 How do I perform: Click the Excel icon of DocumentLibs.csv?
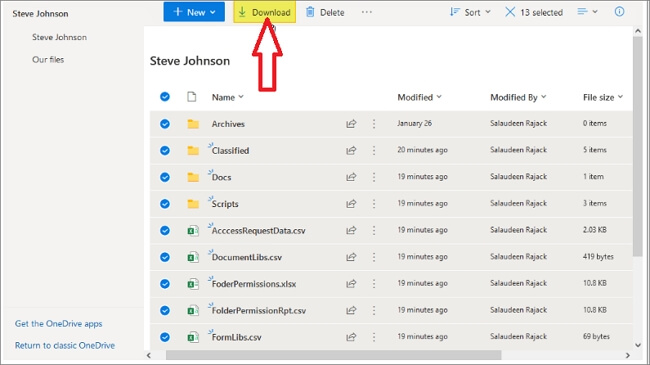pos(193,257)
